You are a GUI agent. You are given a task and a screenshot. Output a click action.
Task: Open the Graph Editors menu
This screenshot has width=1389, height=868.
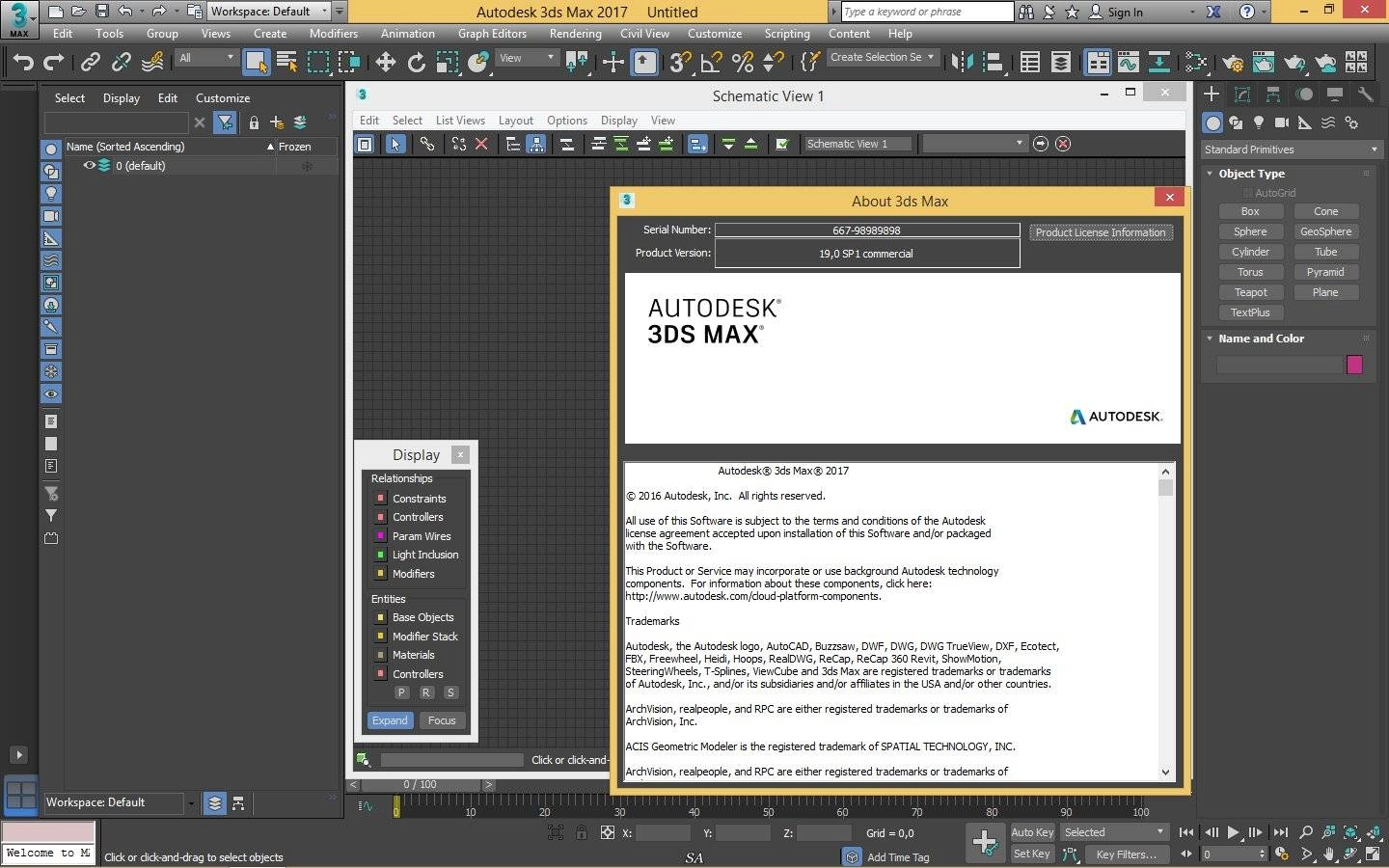(492, 34)
